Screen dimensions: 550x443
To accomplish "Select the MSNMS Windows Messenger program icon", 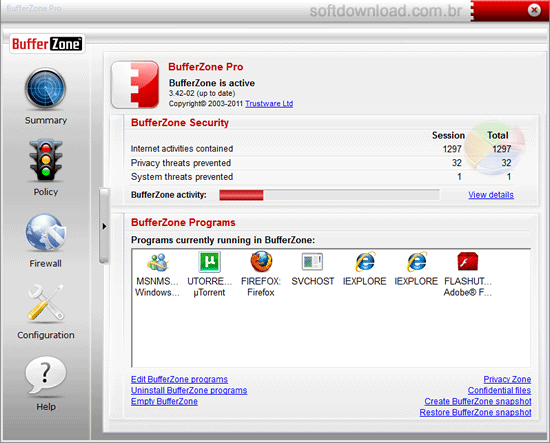I will (158, 262).
